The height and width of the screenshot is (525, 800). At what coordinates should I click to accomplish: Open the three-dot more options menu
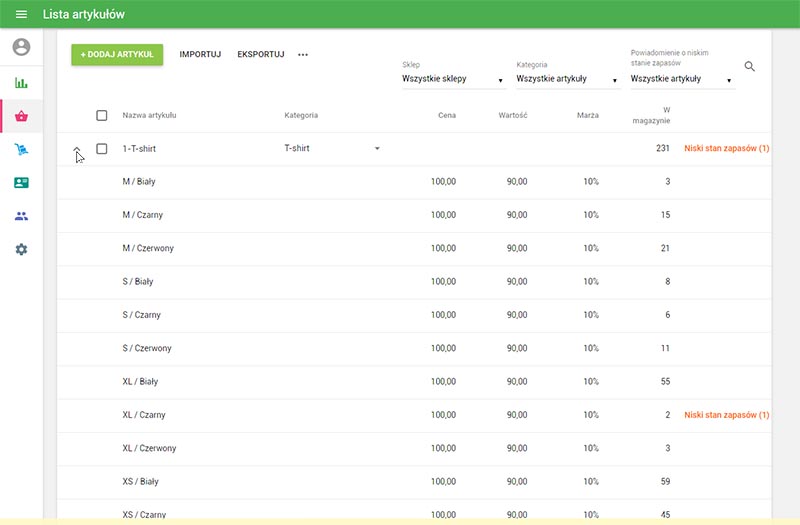click(x=303, y=55)
